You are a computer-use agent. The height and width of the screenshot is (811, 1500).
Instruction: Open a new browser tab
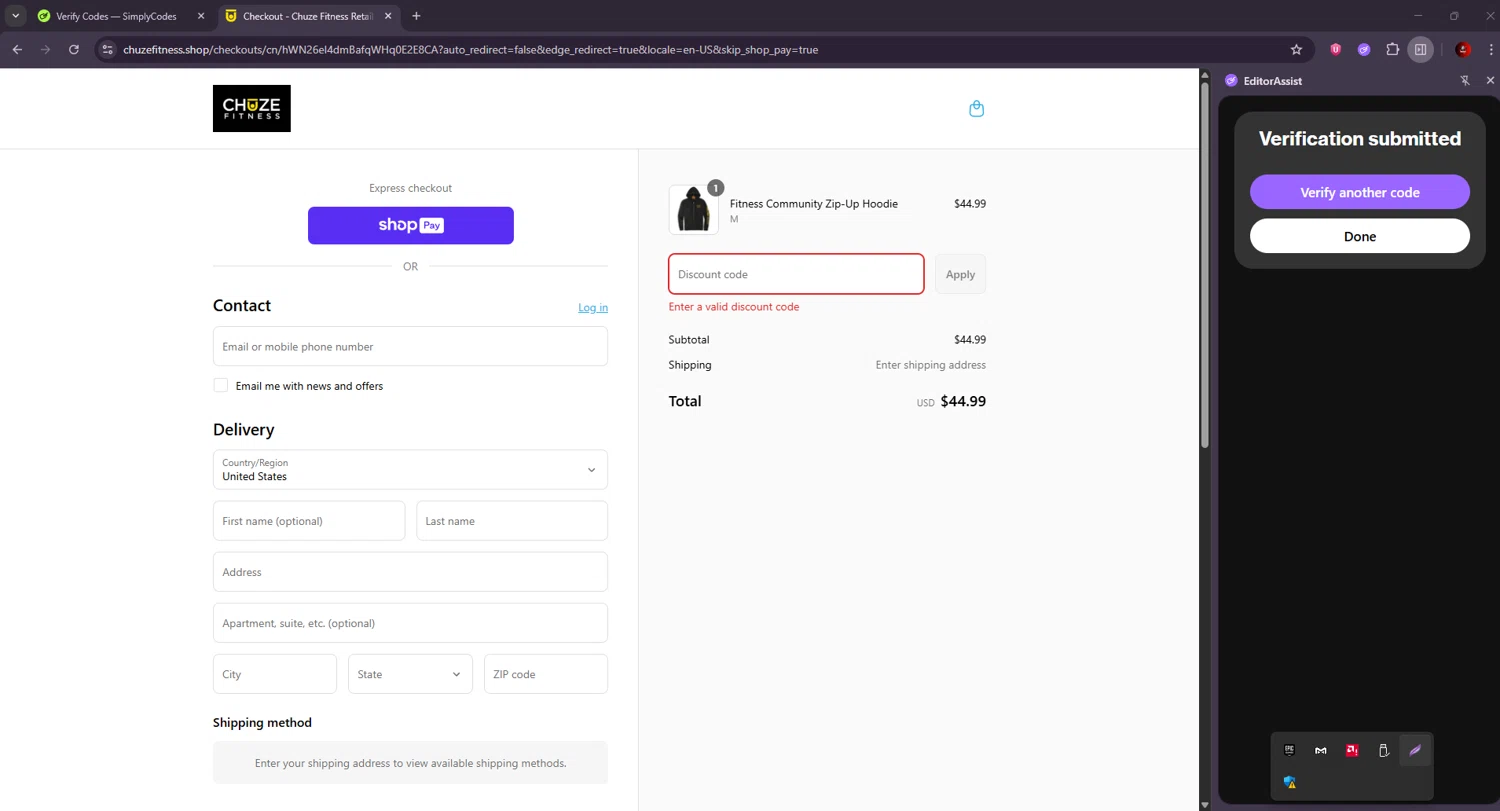point(416,16)
